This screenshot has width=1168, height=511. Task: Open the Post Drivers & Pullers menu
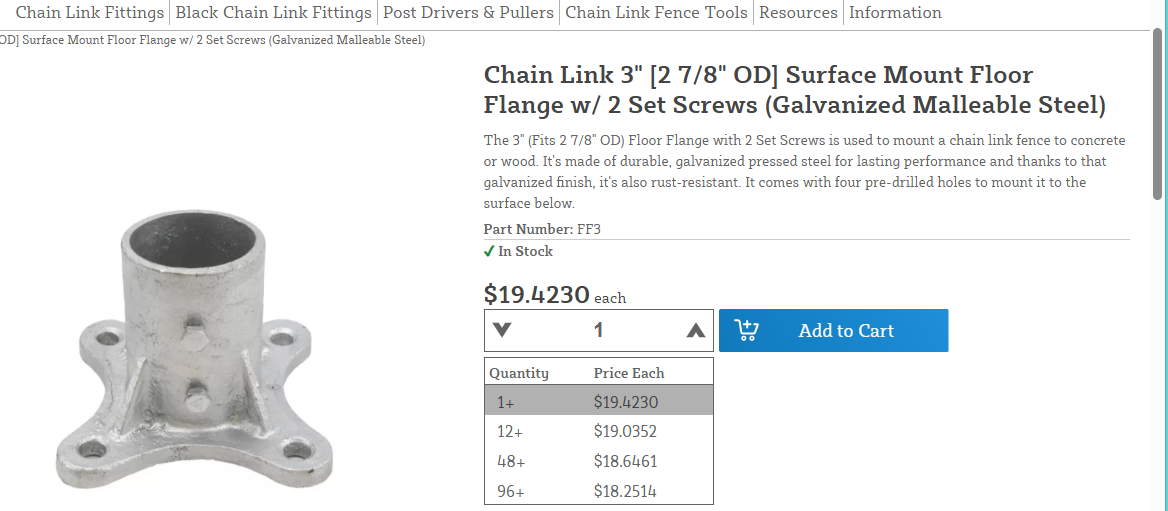coord(469,13)
